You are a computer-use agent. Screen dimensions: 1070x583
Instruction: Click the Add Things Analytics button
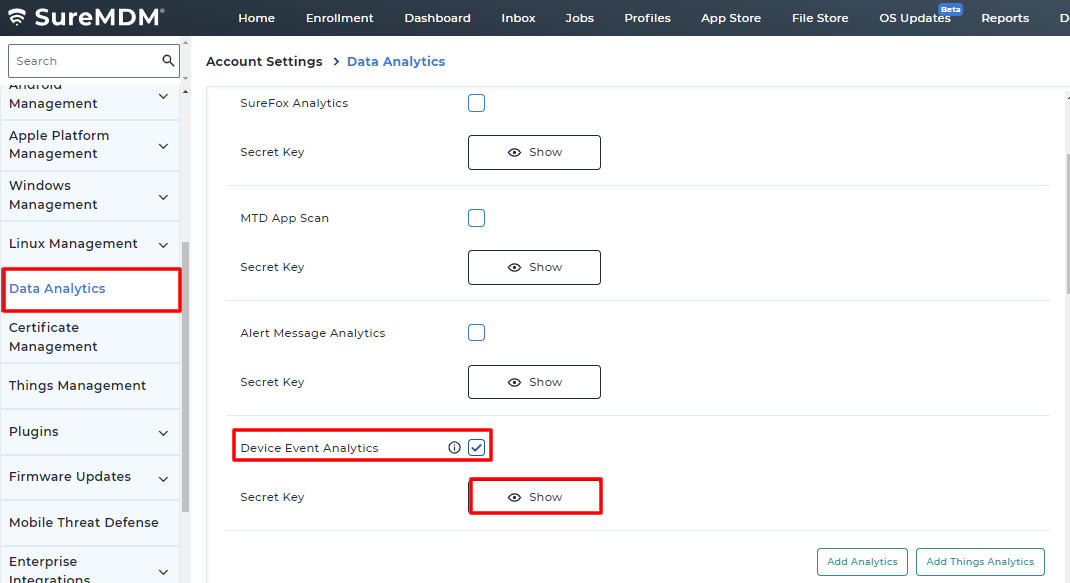click(980, 562)
